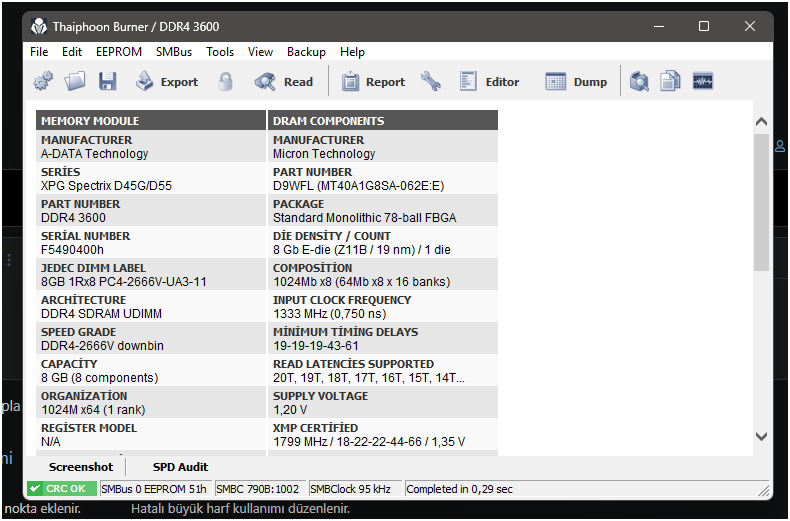Click the Dump toolbar button
Screen dimensions: 790x521
pos(576,82)
